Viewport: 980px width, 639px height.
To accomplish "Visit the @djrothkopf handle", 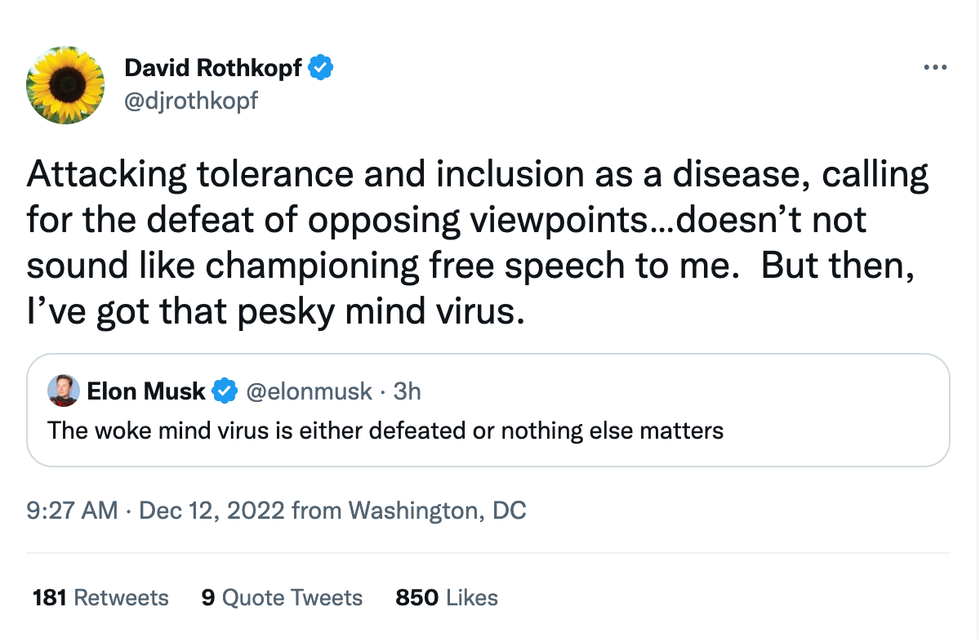I will tap(191, 101).
